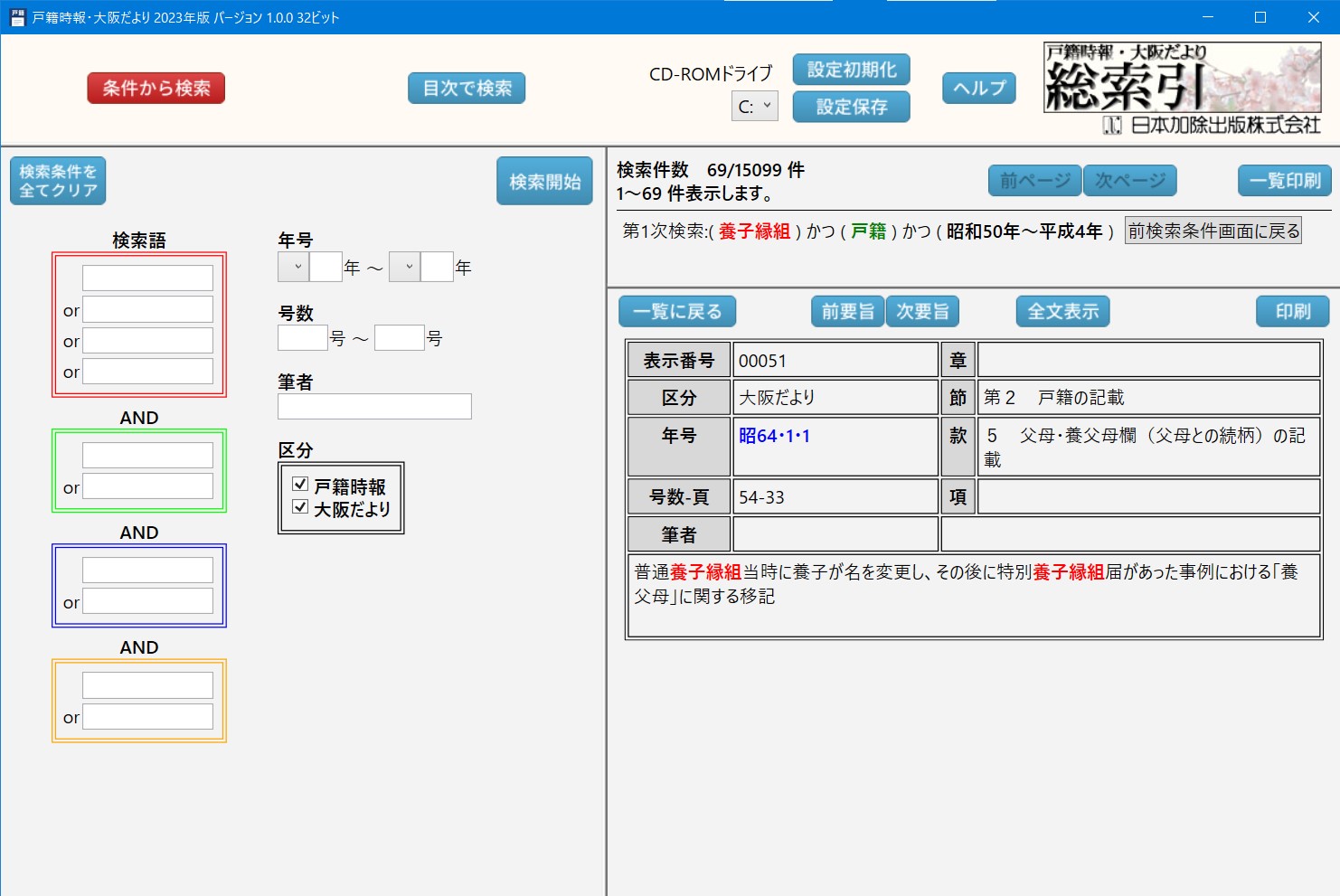Focus first field in red 検索語 box
This screenshot has height=896, width=1340.
[147, 278]
